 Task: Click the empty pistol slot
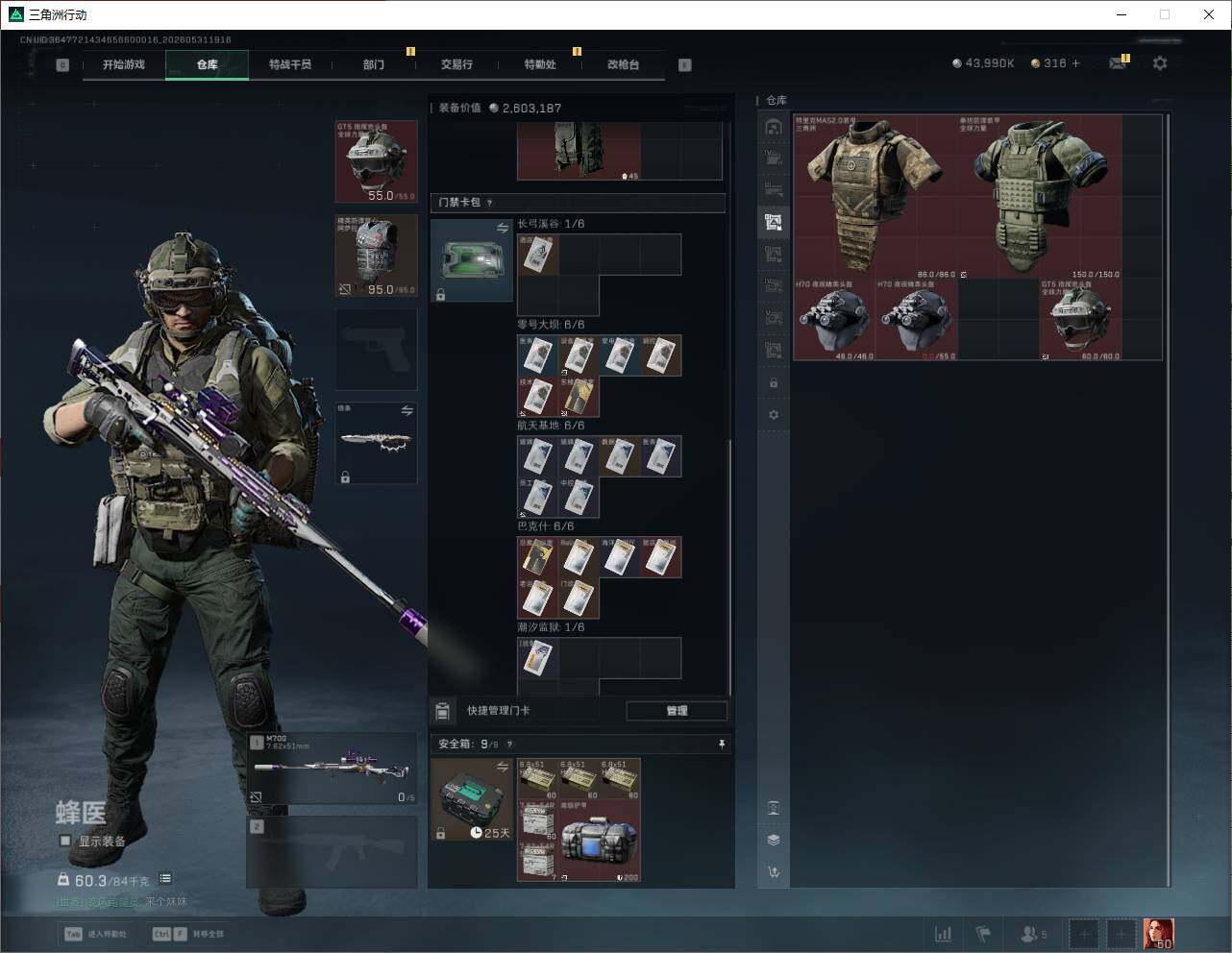(x=376, y=349)
